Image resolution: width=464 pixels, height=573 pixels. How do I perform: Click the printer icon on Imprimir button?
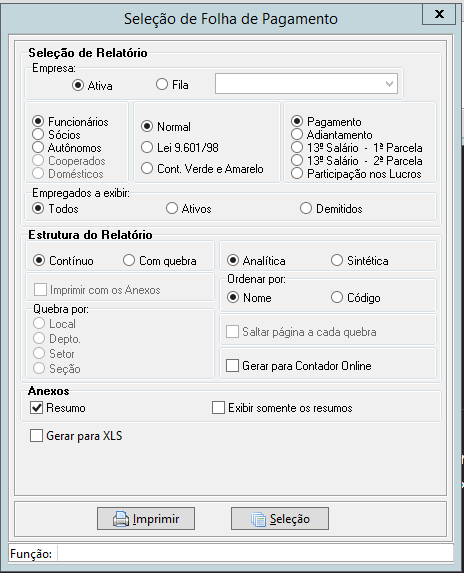pyautogui.click(x=121, y=519)
